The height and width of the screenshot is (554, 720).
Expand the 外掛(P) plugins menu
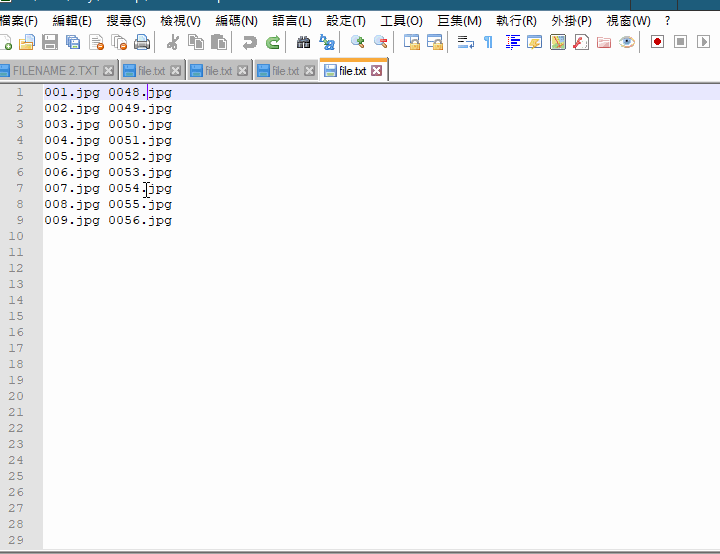click(571, 21)
